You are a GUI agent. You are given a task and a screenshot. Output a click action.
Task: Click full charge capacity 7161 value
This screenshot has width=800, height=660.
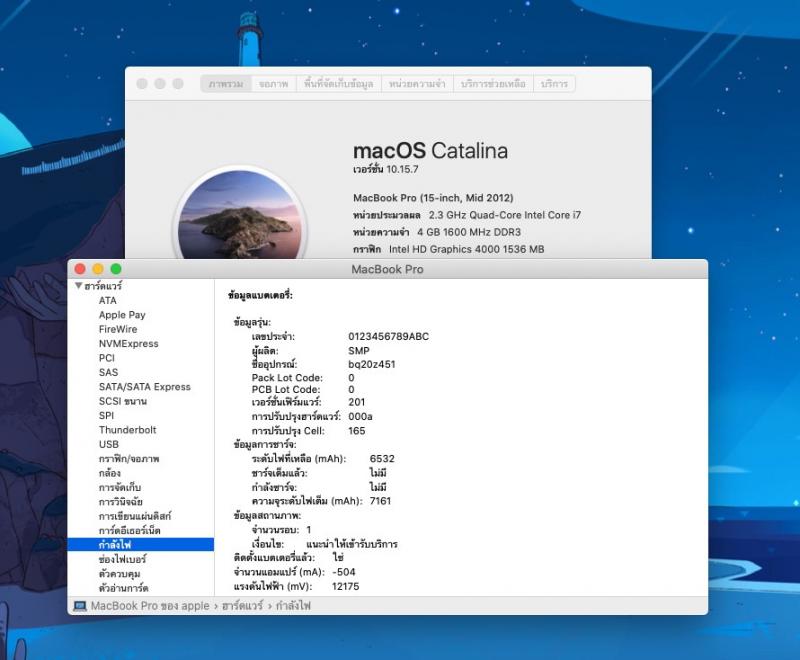381,501
